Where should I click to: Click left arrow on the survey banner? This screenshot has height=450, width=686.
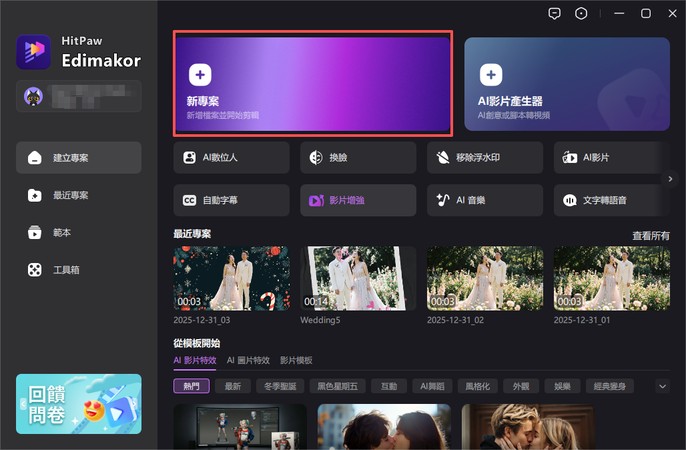pos(23,404)
